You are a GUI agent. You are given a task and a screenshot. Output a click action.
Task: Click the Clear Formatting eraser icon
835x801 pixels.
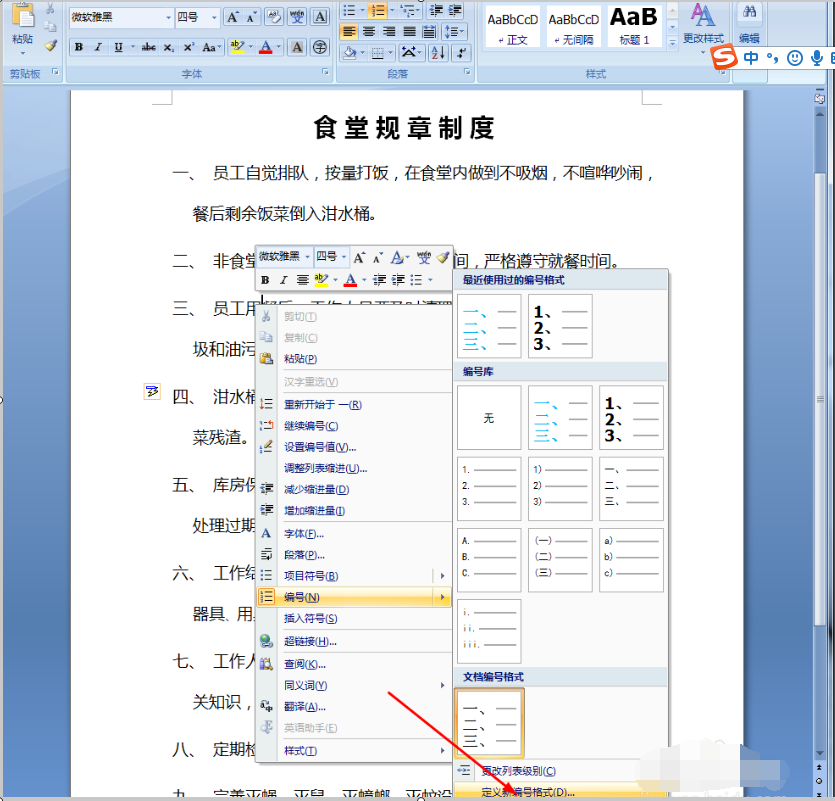tap(274, 17)
